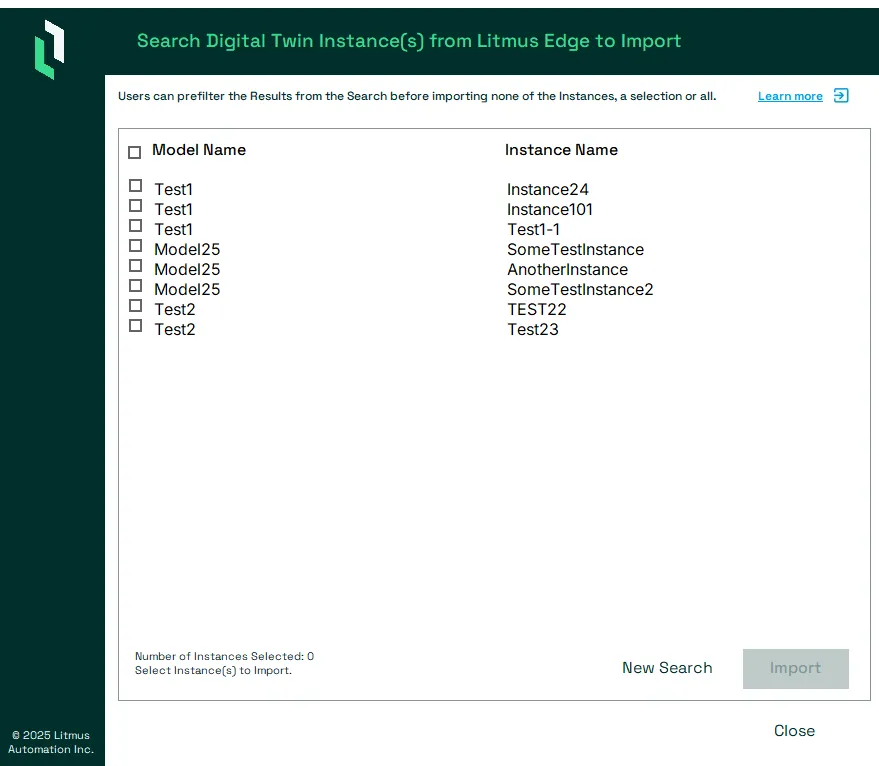The height and width of the screenshot is (766, 879).
Task: Click the SomeTestInstance2 name
Action: pyautogui.click(x=580, y=289)
